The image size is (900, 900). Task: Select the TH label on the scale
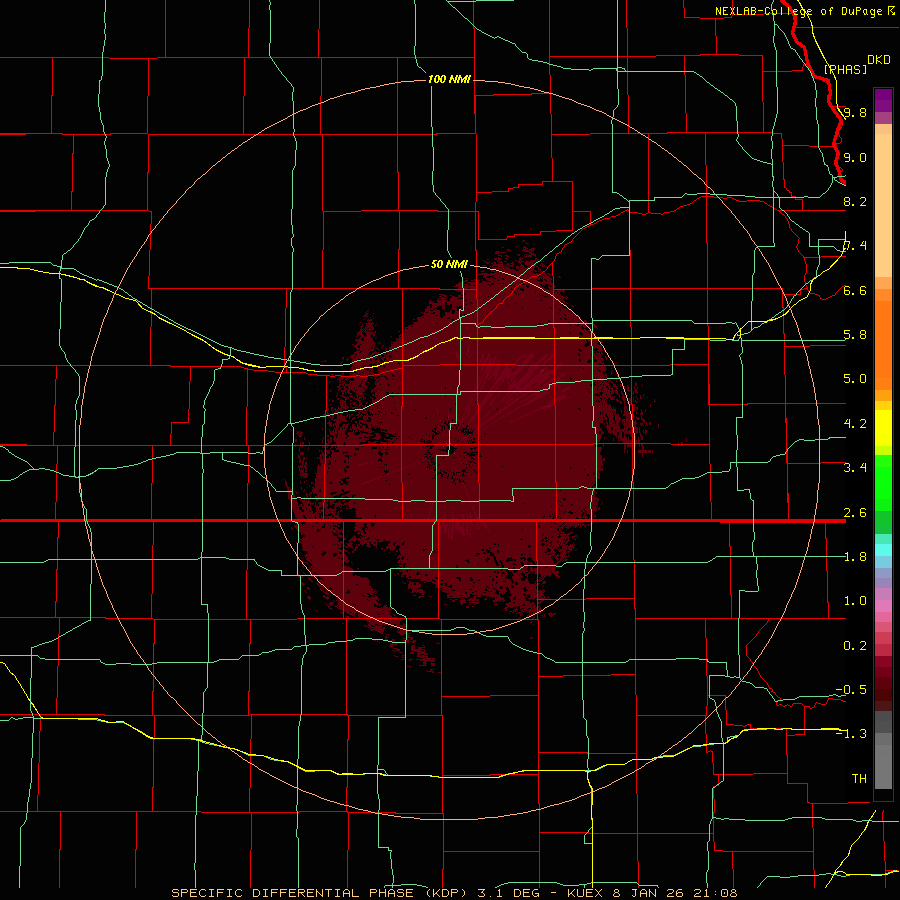click(859, 779)
